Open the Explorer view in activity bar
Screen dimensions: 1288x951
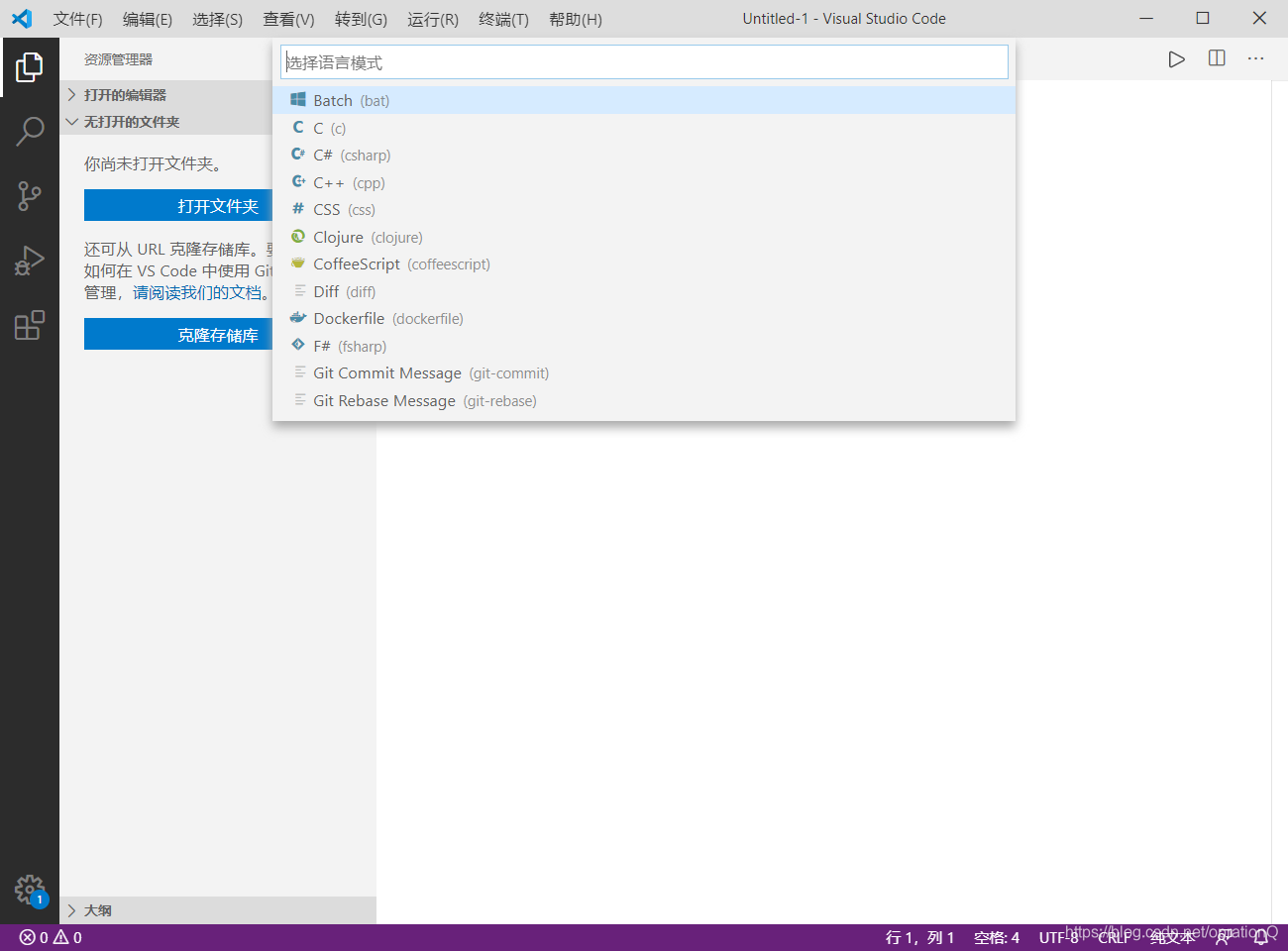click(30, 67)
